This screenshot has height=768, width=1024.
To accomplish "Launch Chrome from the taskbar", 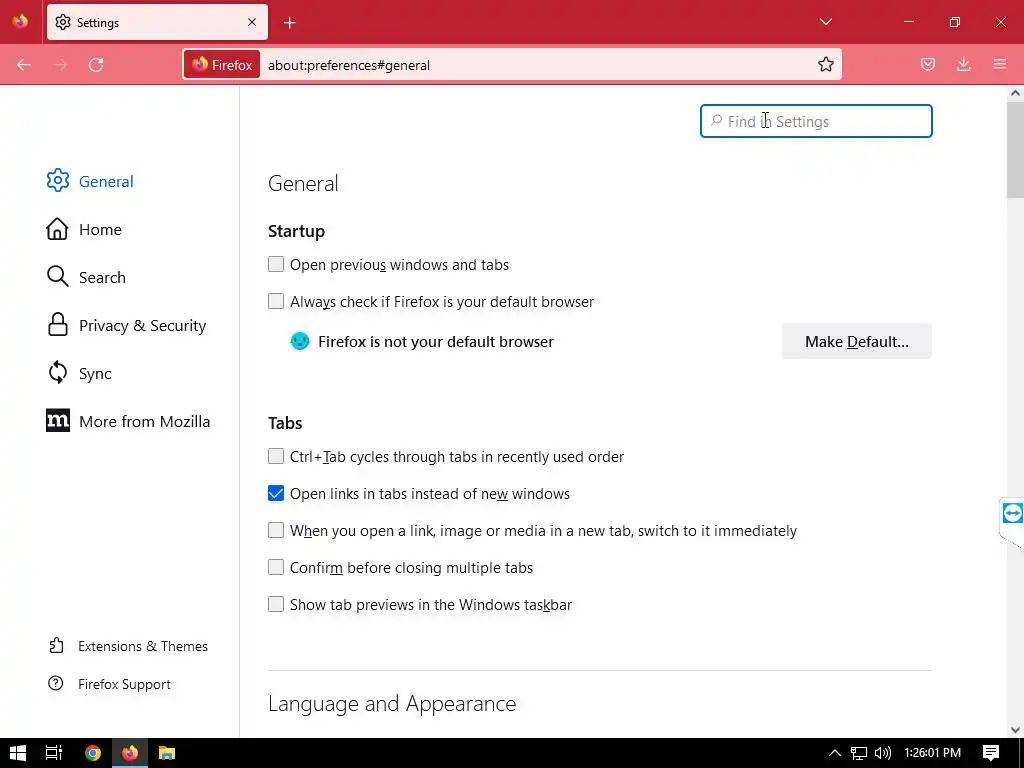I will 93,753.
